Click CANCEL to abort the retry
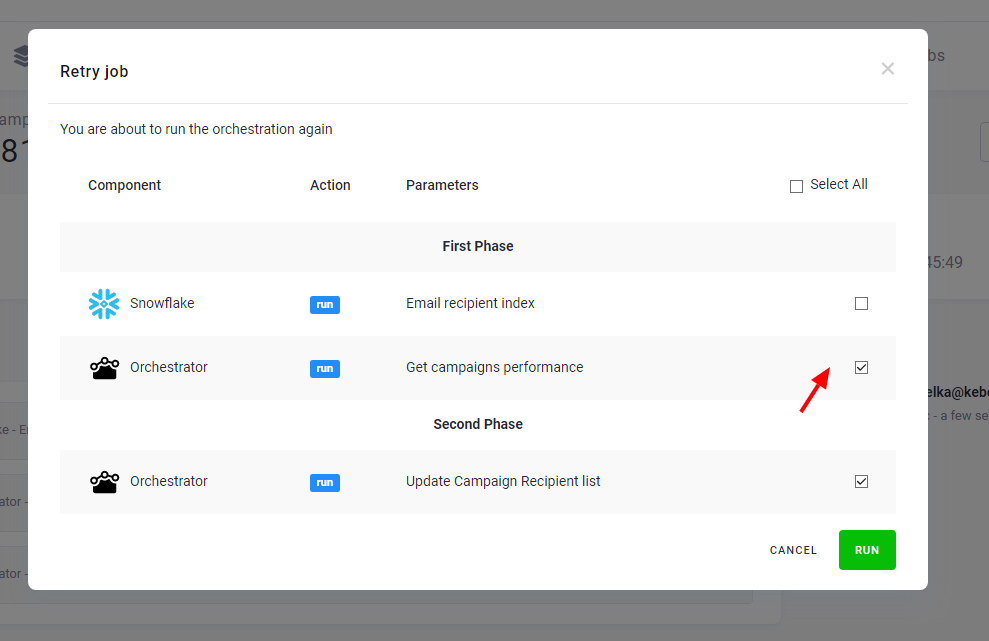Viewport: 989px width, 641px height. coord(793,549)
